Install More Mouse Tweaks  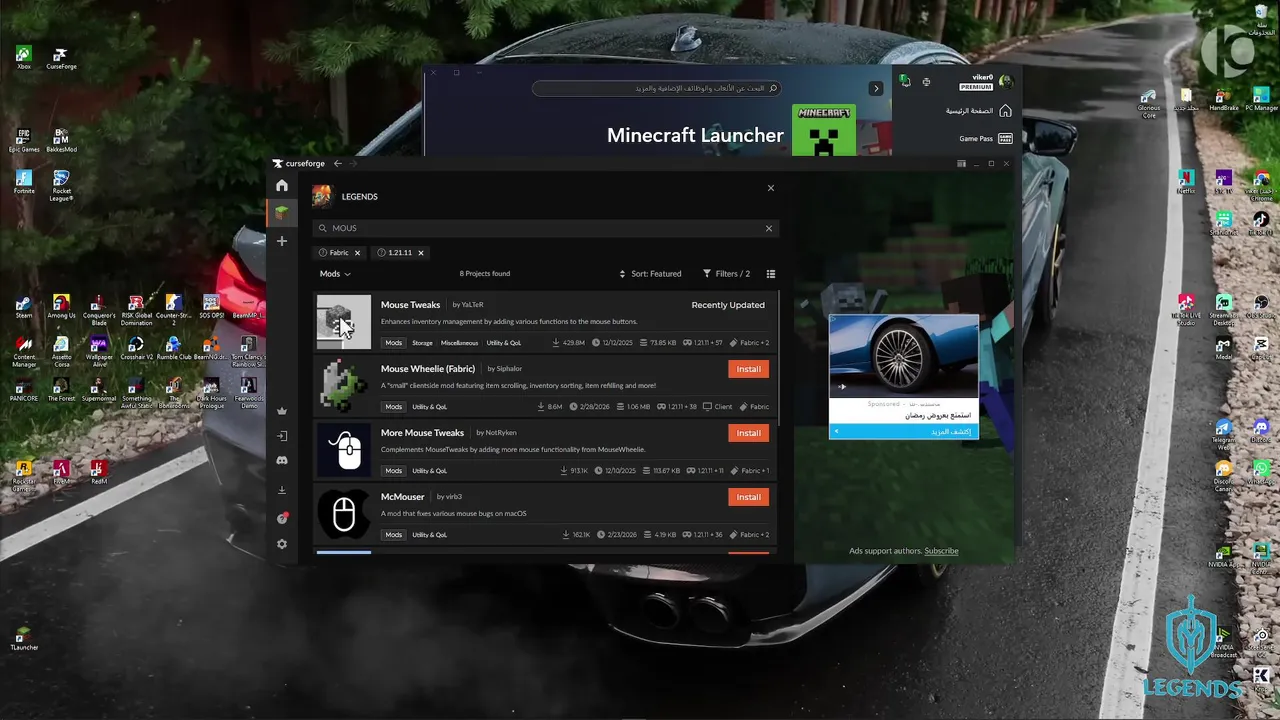pos(748,433)
